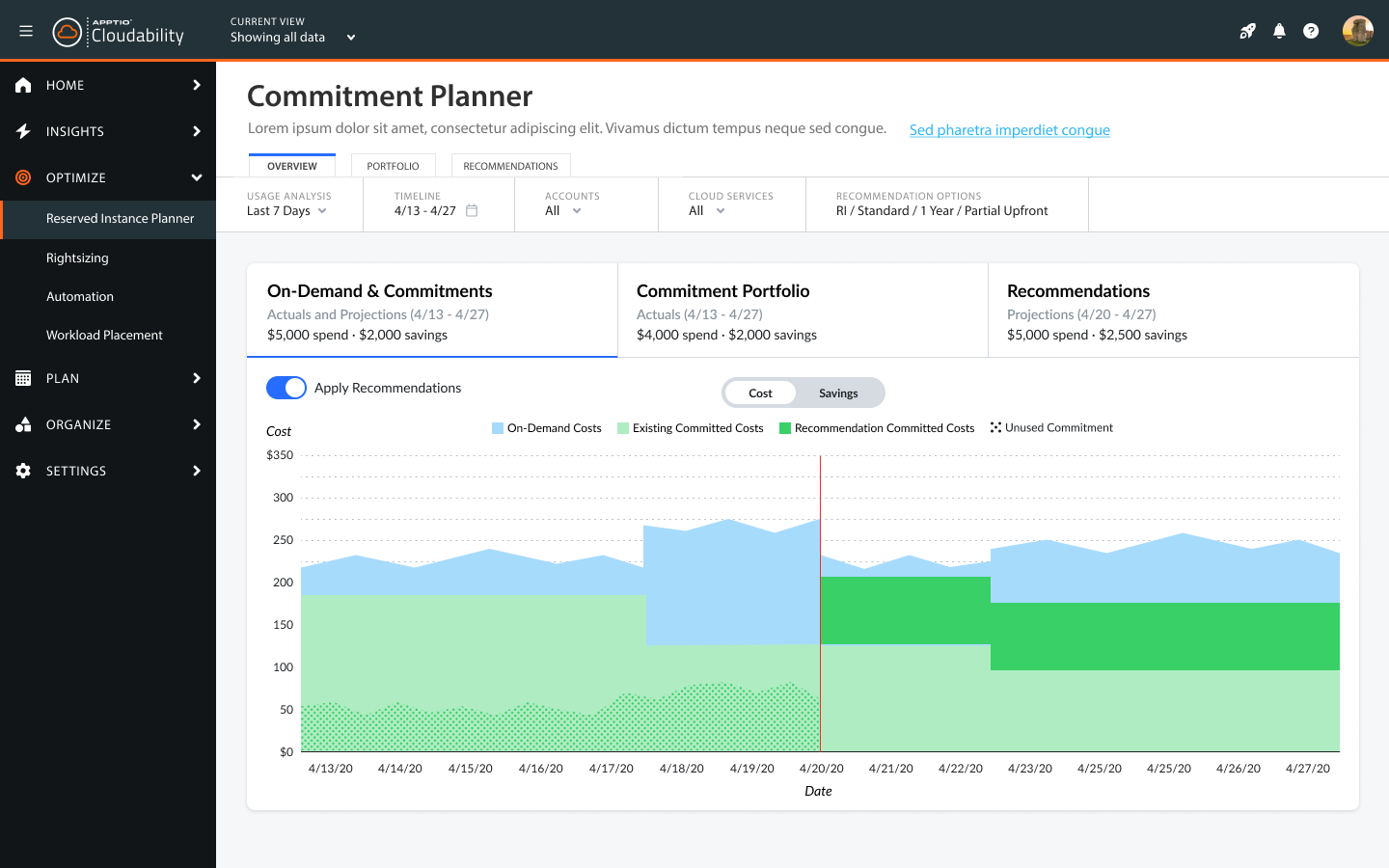The image size is (1389, 868).
Task: Select the Cost chart view option
Action: 760,393
